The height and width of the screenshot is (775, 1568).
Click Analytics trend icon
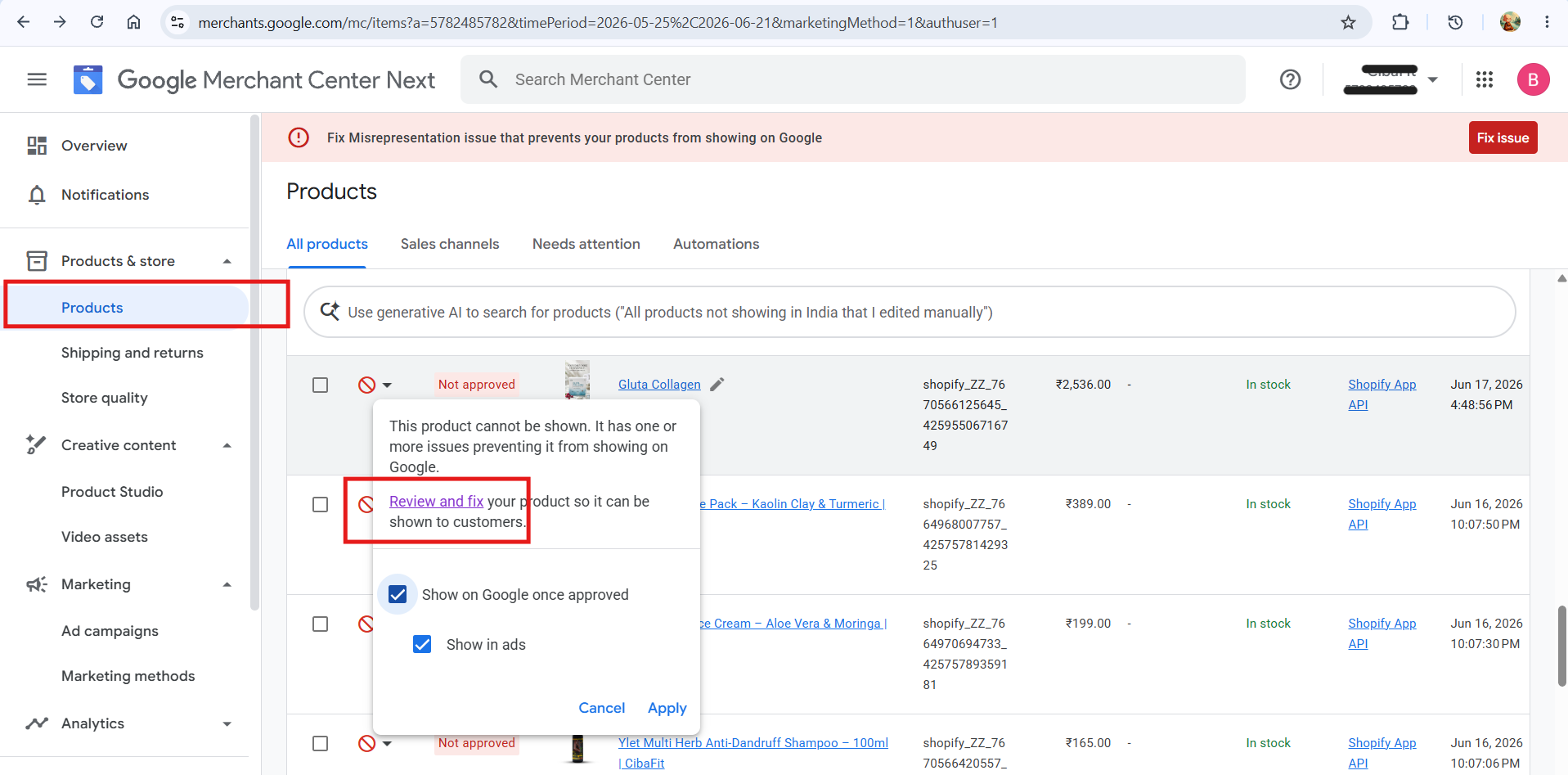[37, 723]
